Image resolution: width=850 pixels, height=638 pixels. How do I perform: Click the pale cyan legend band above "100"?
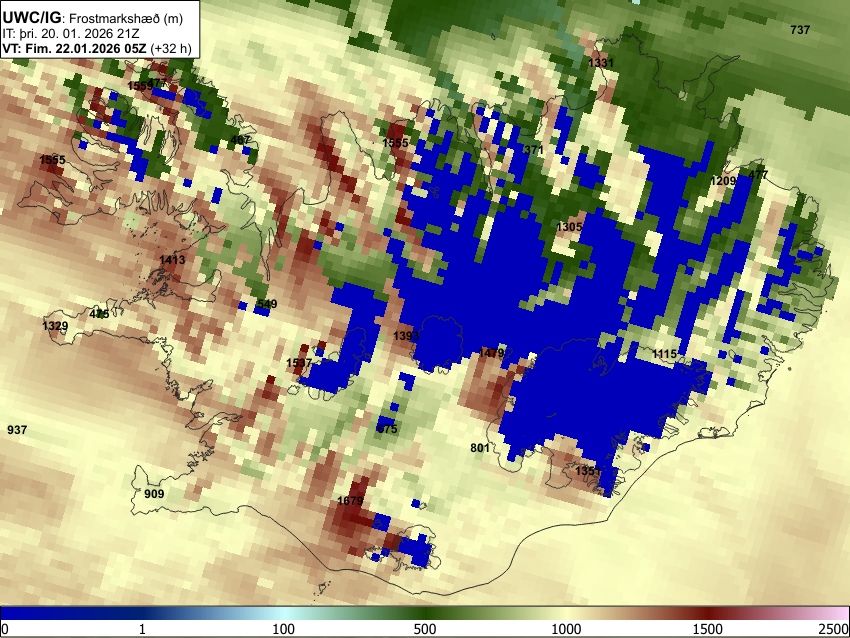(x=284, y=614)
